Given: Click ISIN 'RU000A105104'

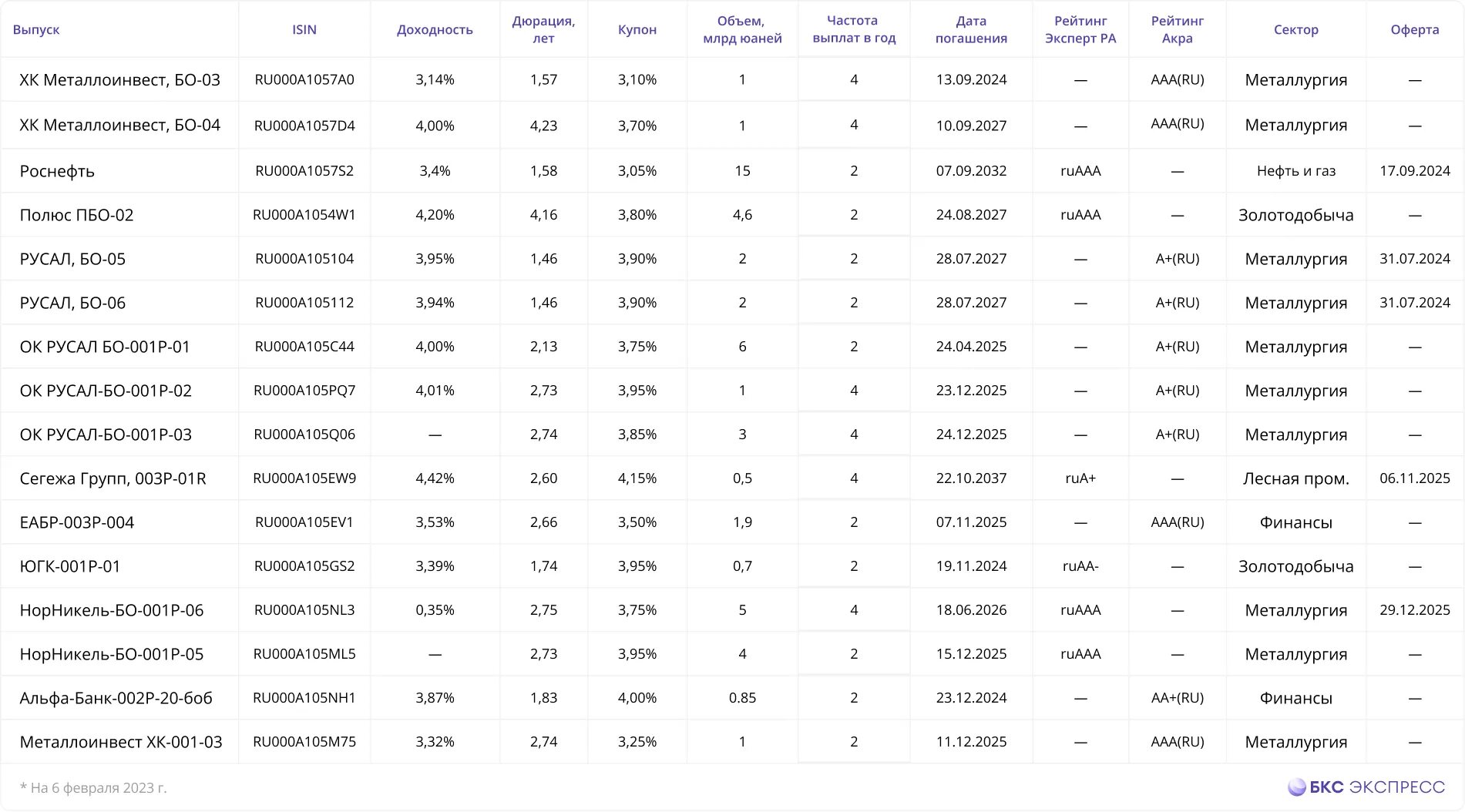Looking at the screenshot, I should tap(304, 258).
